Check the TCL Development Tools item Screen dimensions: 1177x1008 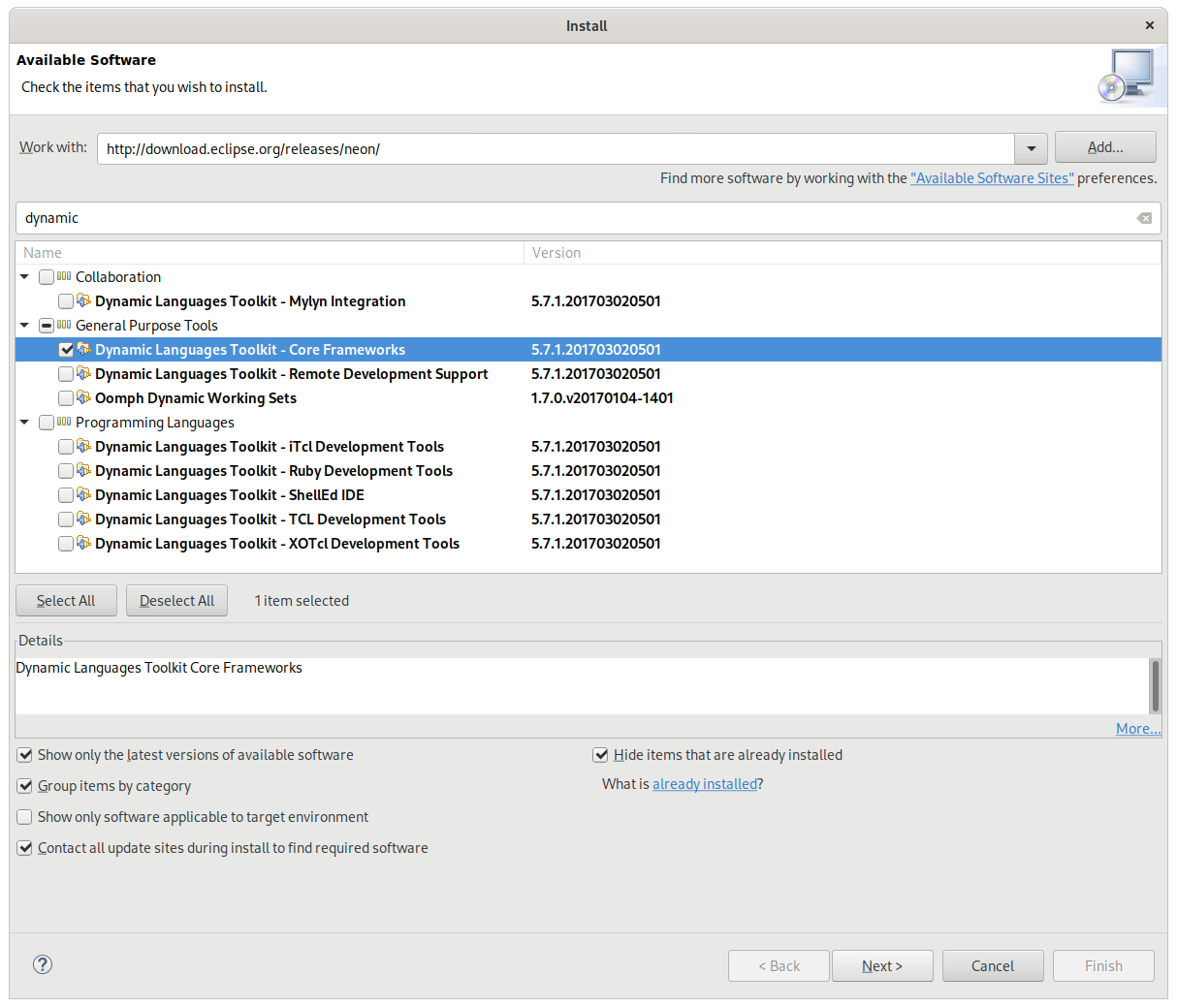click(65, 519)
